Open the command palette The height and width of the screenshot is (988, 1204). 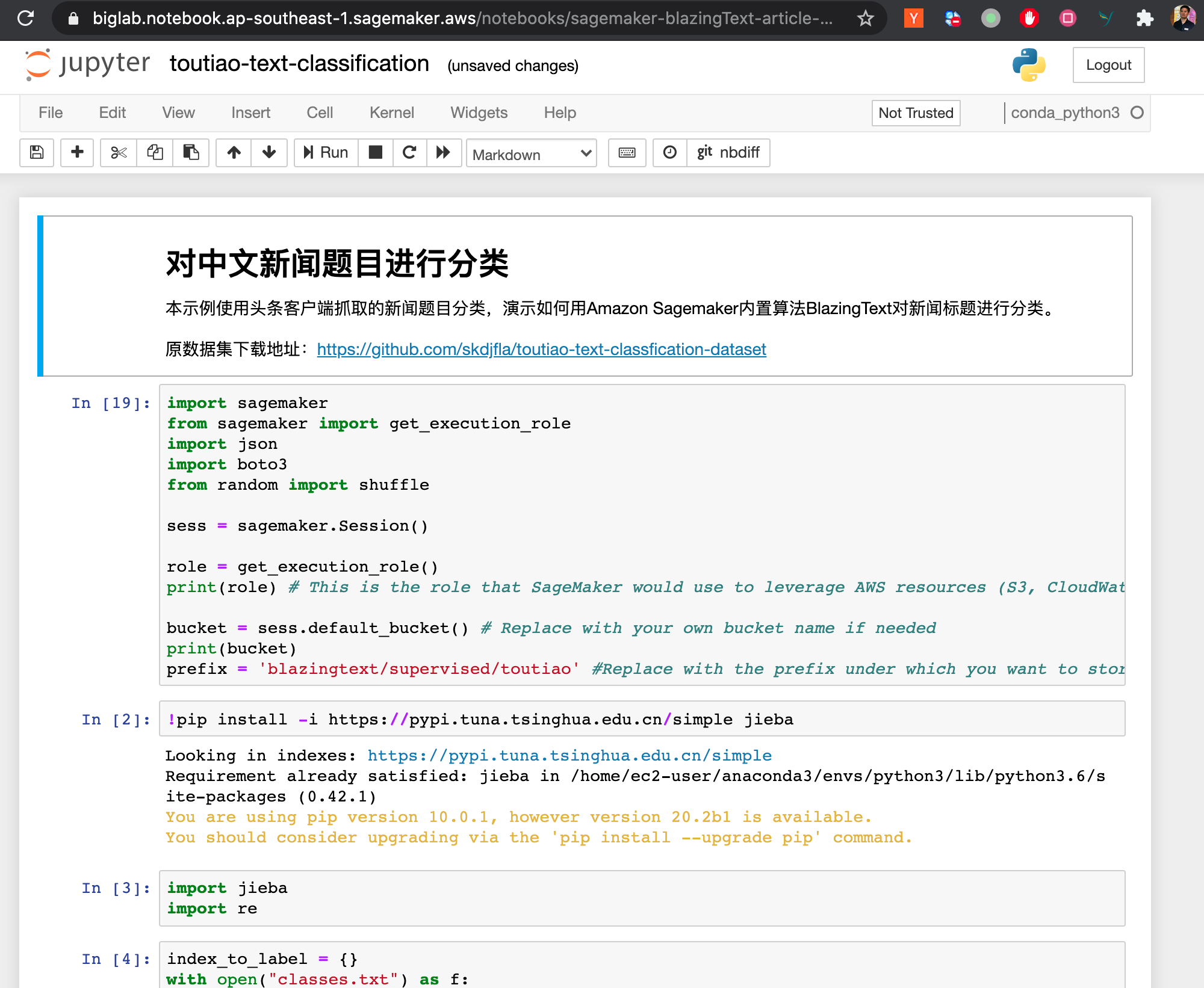pyautogui.click(x=627, y=153)
